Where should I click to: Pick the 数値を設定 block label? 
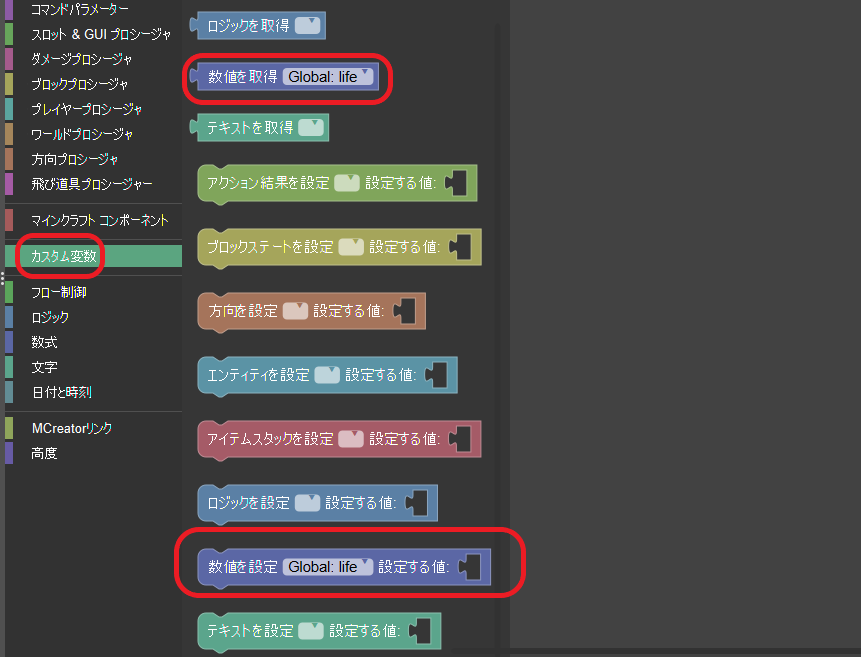coord(243,566)
